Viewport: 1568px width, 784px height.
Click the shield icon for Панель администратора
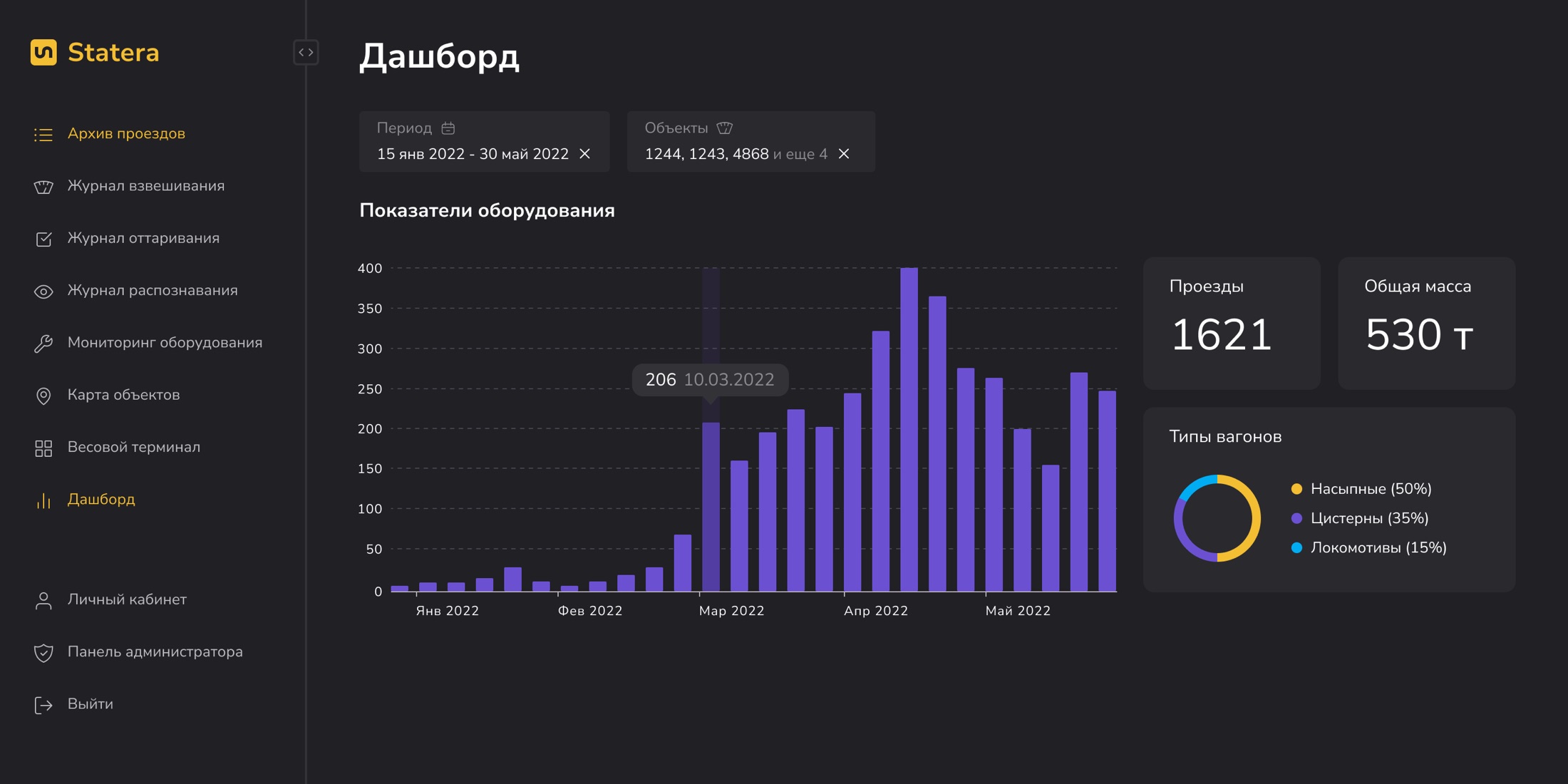pos(43,652)
